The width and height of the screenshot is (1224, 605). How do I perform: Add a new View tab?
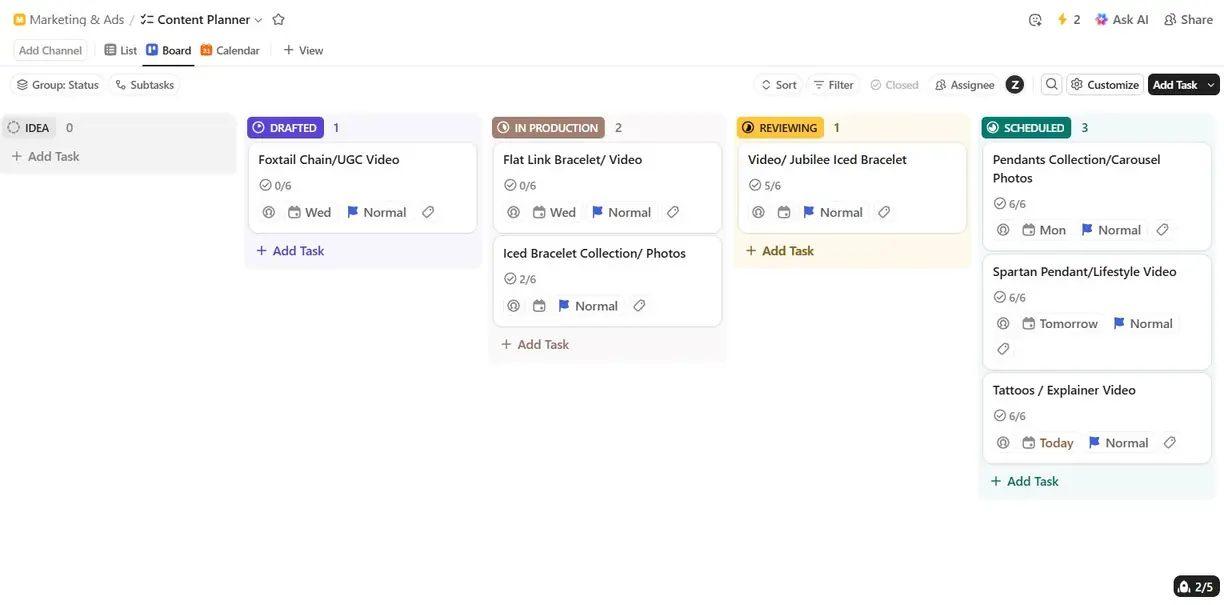[303, 50]
